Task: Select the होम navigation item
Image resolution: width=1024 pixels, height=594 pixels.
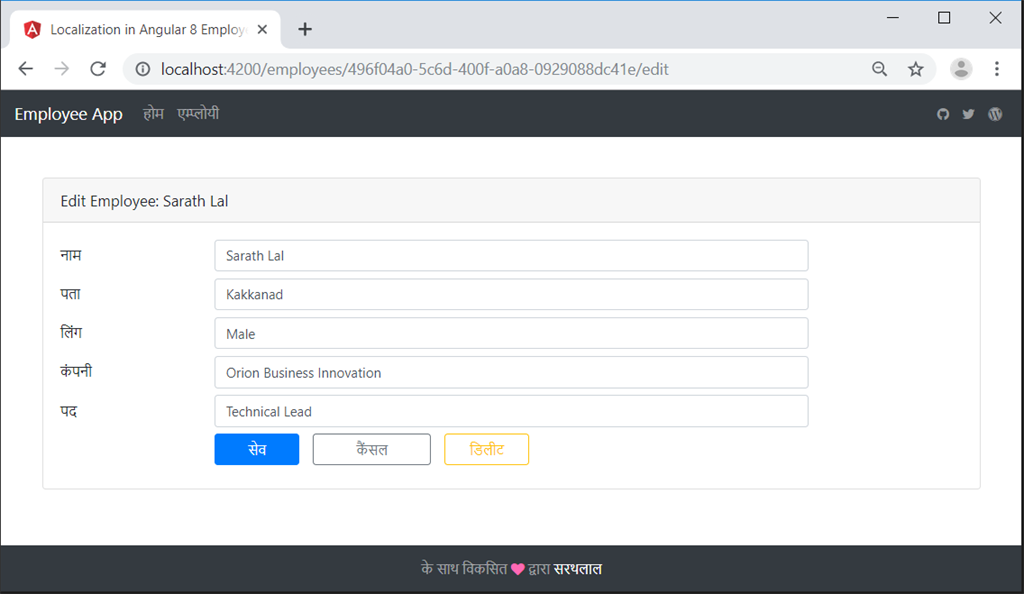Action: [154, 114]
